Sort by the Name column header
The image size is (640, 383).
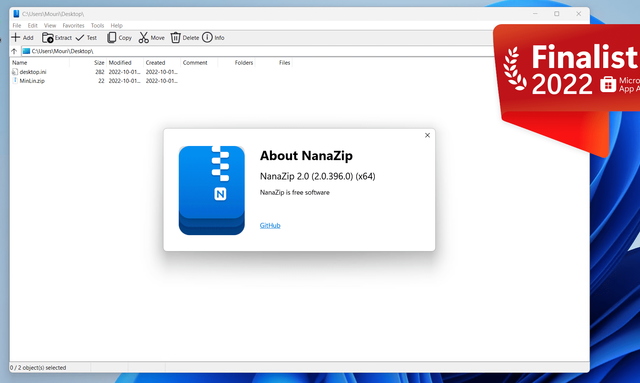(40, 62)
